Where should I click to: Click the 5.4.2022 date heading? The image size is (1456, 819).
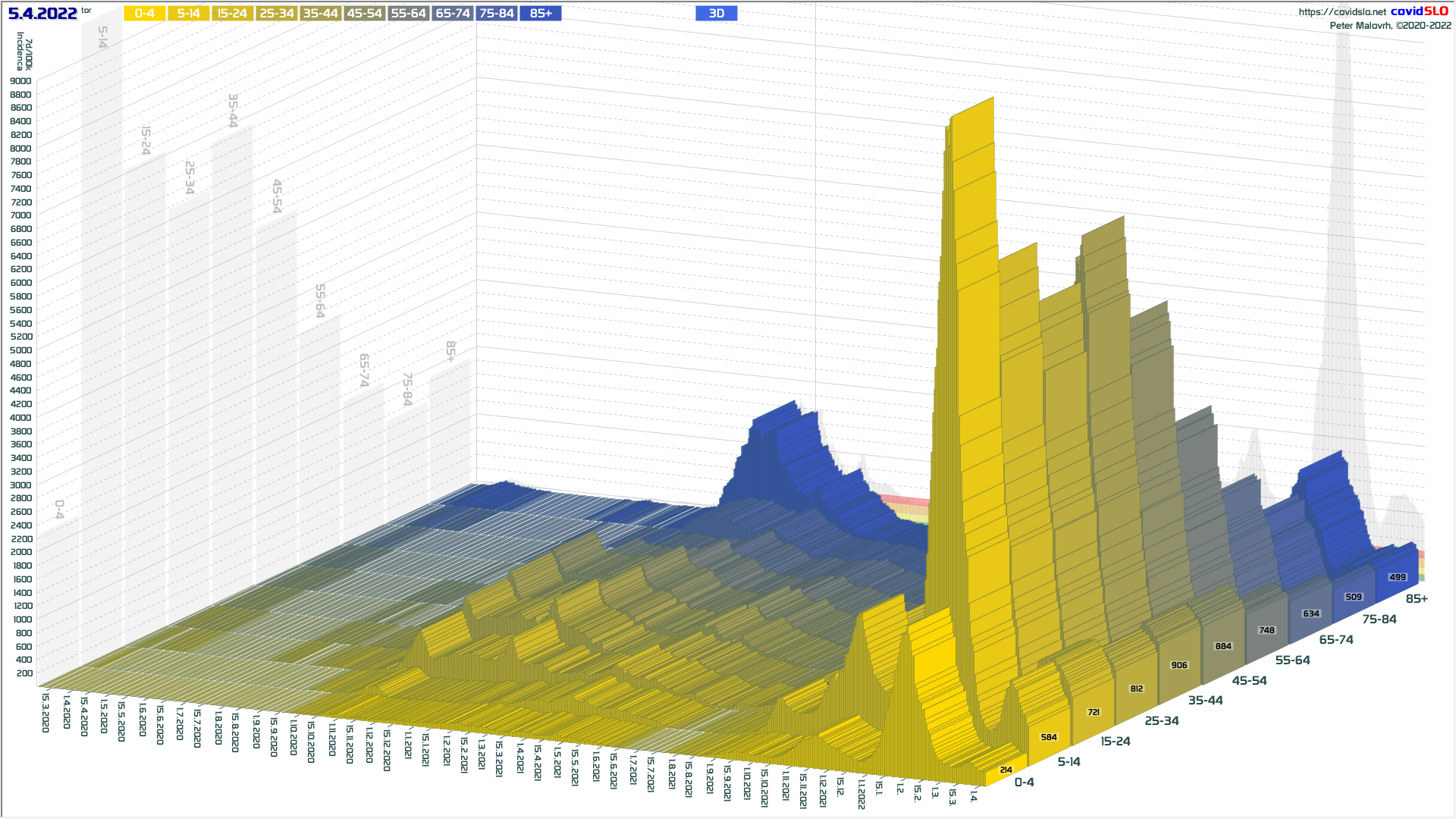[x=42, y=14]
